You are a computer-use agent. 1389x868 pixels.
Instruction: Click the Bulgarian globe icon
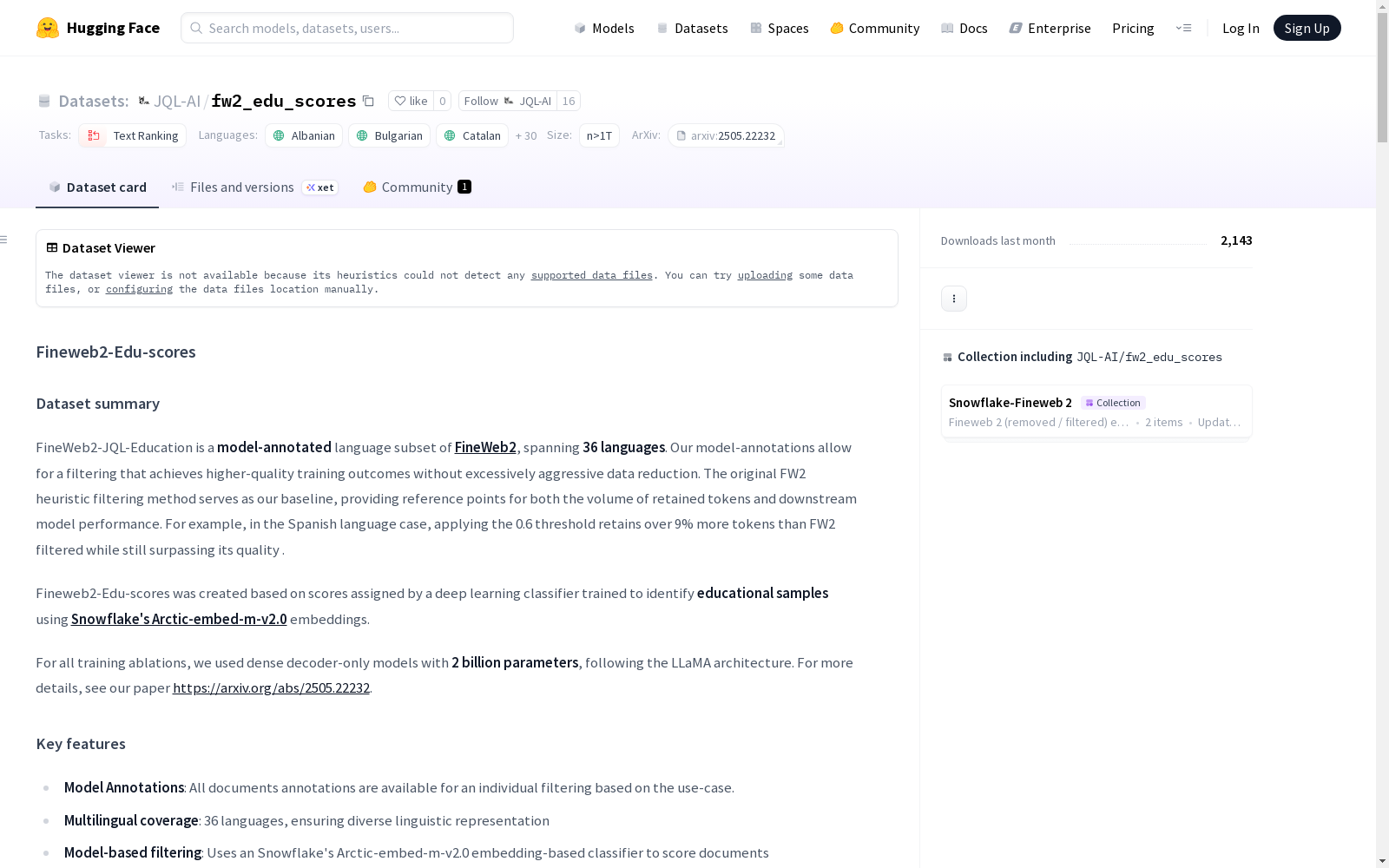362,135
